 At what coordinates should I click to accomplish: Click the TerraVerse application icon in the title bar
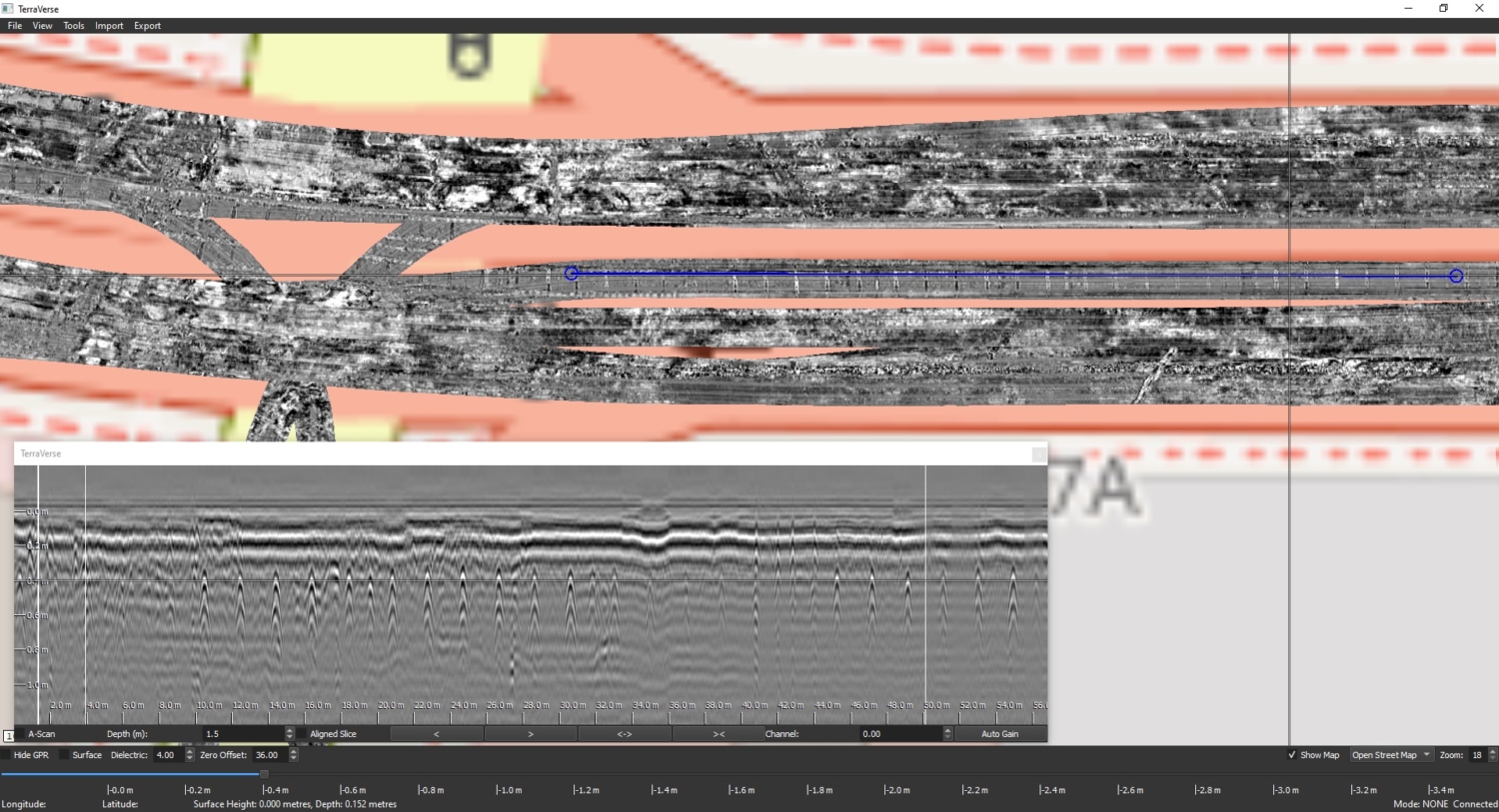pos(8,8)
